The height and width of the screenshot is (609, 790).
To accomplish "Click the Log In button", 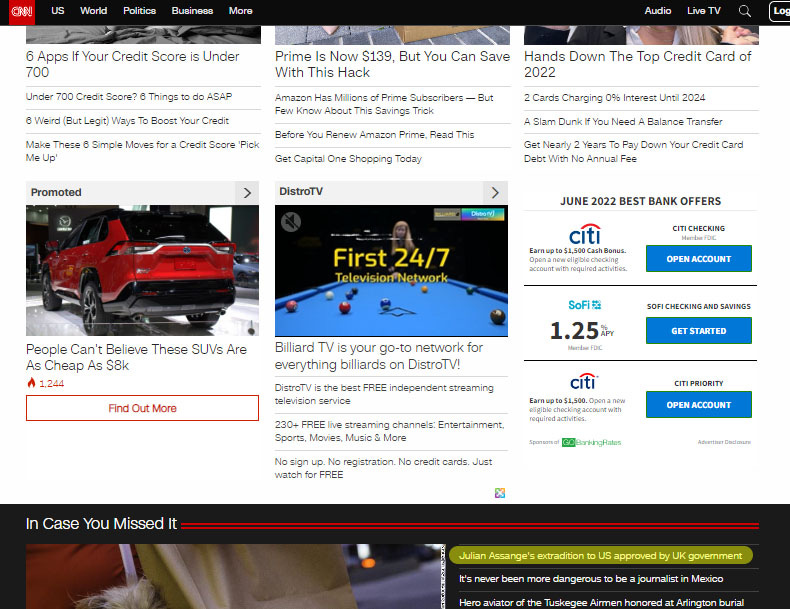I will pyautogui.click(x=779, y=11).
